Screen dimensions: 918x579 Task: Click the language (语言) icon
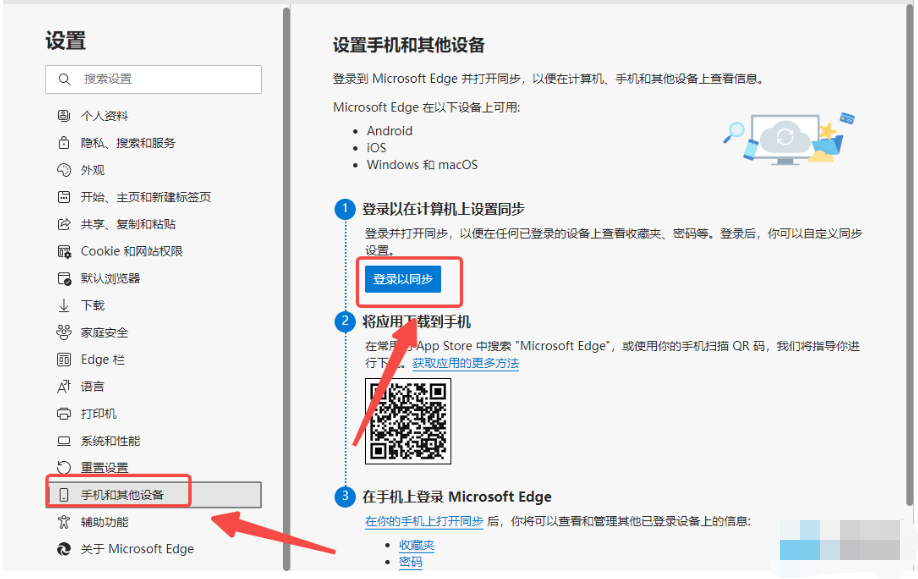coord(64,386)
